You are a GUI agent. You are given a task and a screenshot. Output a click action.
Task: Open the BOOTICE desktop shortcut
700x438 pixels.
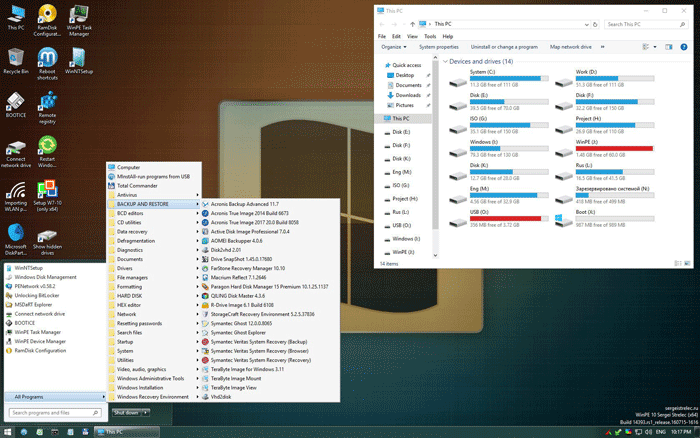(x=15, y=102)
